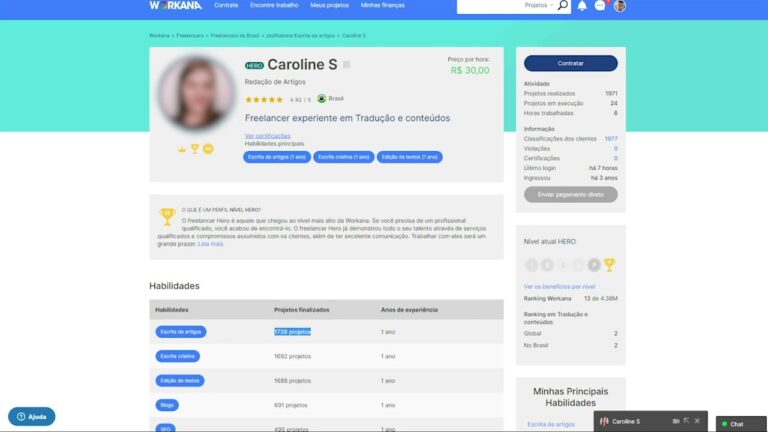This screenshot has width=768, height=432.
Task: Click inside the search input field
Action: (488, 6)
